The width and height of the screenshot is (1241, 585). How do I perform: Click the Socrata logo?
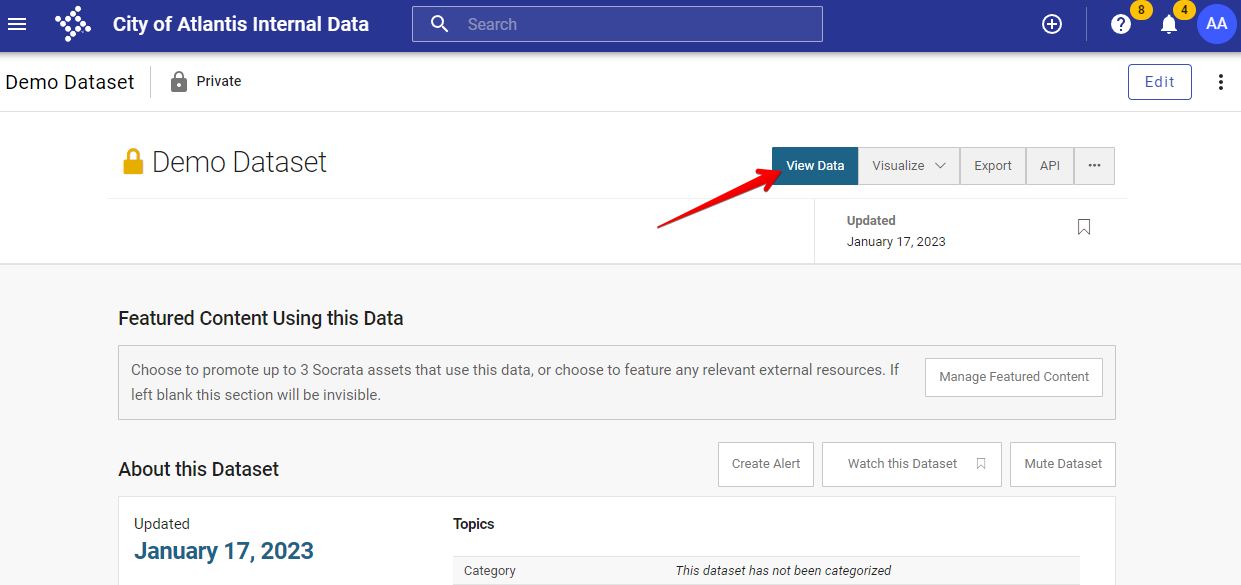[72, 23]
